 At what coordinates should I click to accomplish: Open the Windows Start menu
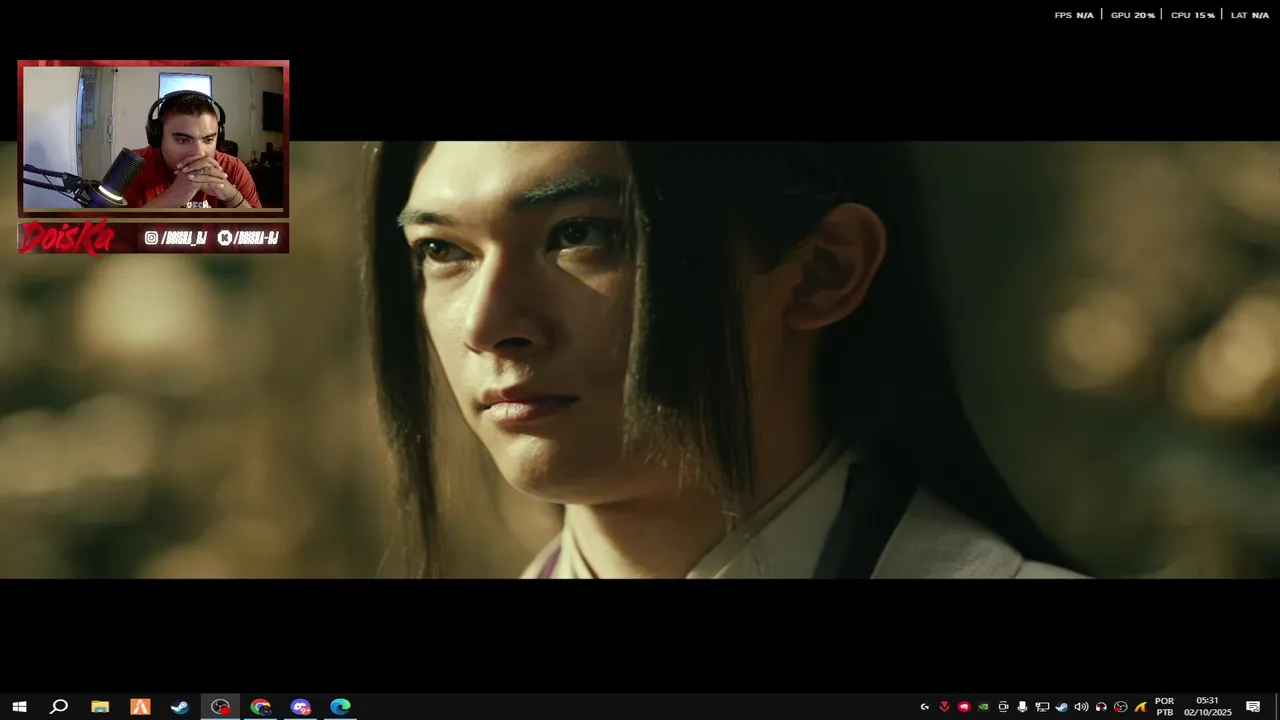[19, 707]
